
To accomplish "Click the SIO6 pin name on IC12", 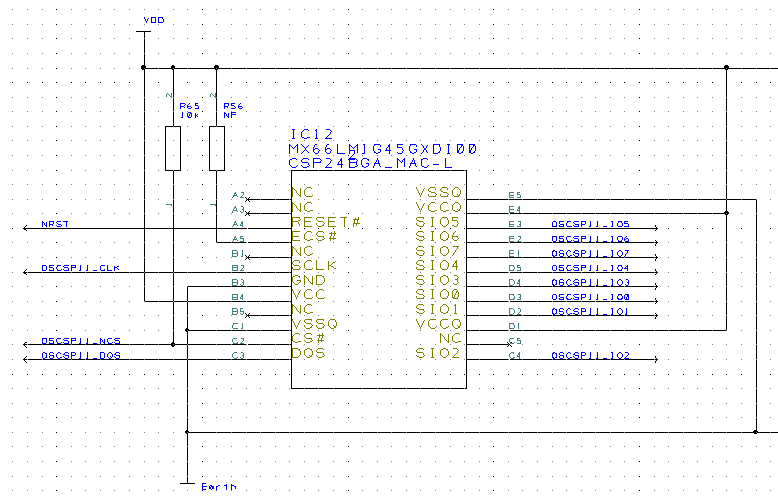I will (438, 236).
